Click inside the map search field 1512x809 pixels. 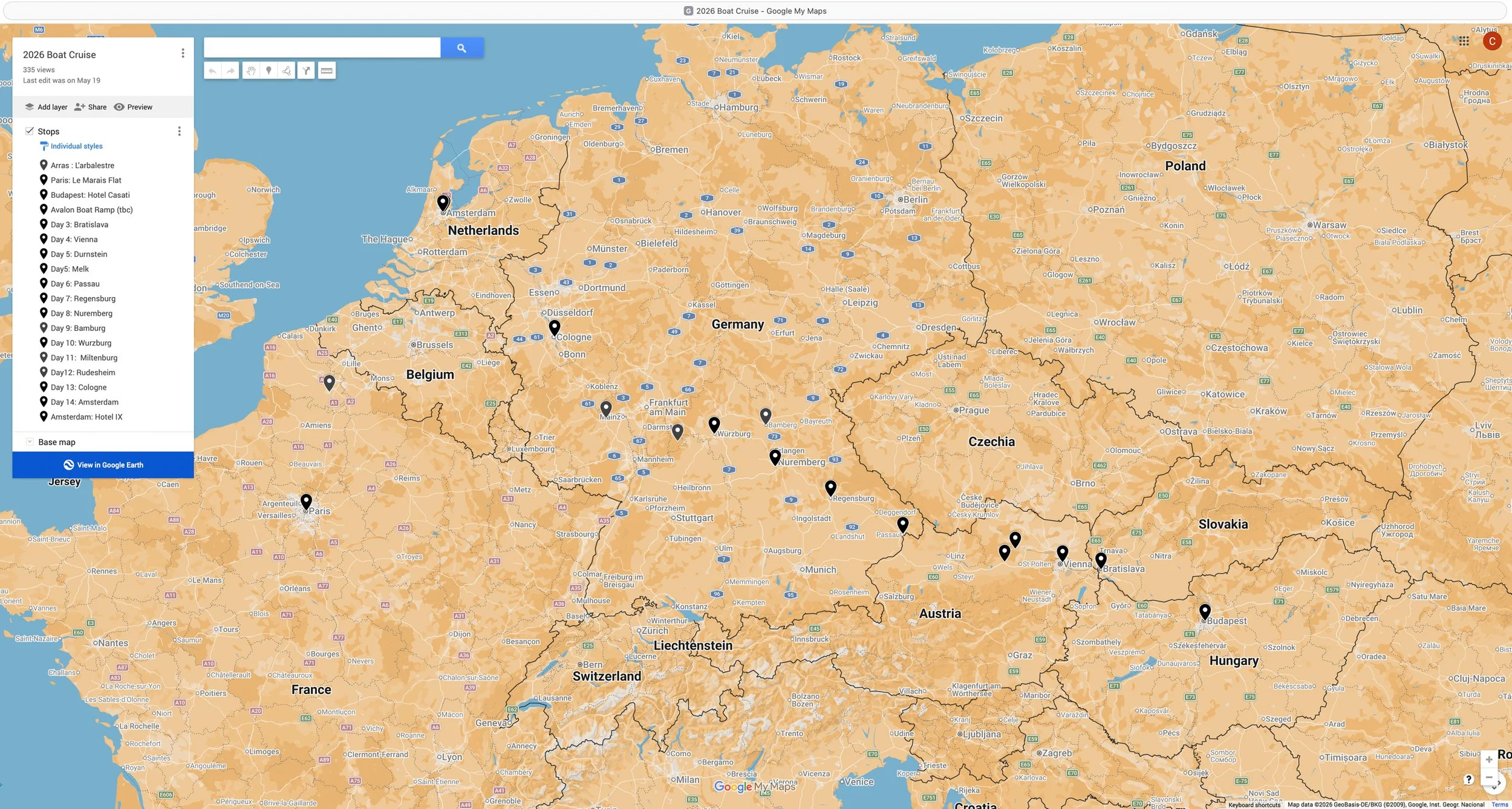click(x=322, y=48)
